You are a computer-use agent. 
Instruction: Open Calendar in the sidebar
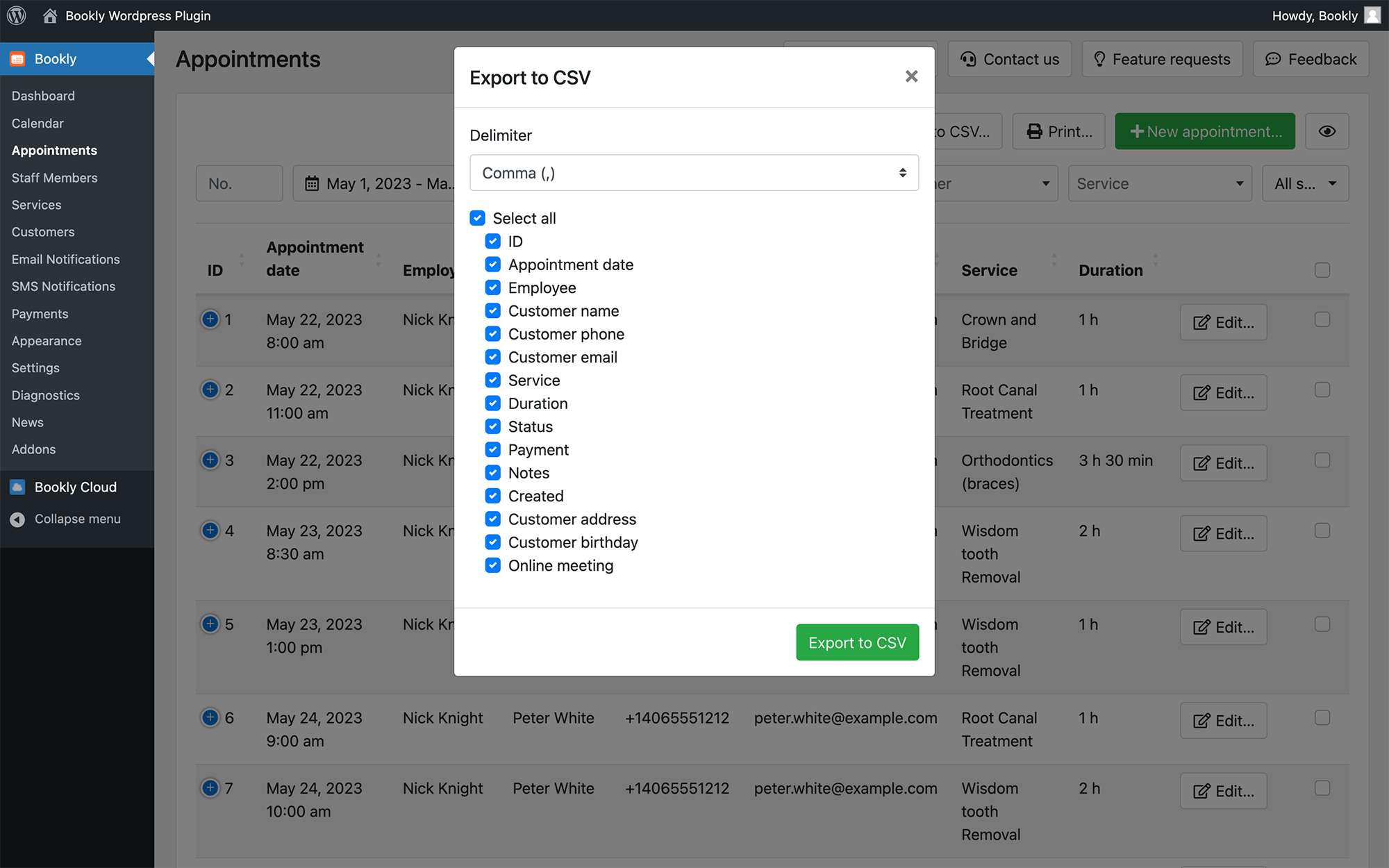click(x=38, y=123)
